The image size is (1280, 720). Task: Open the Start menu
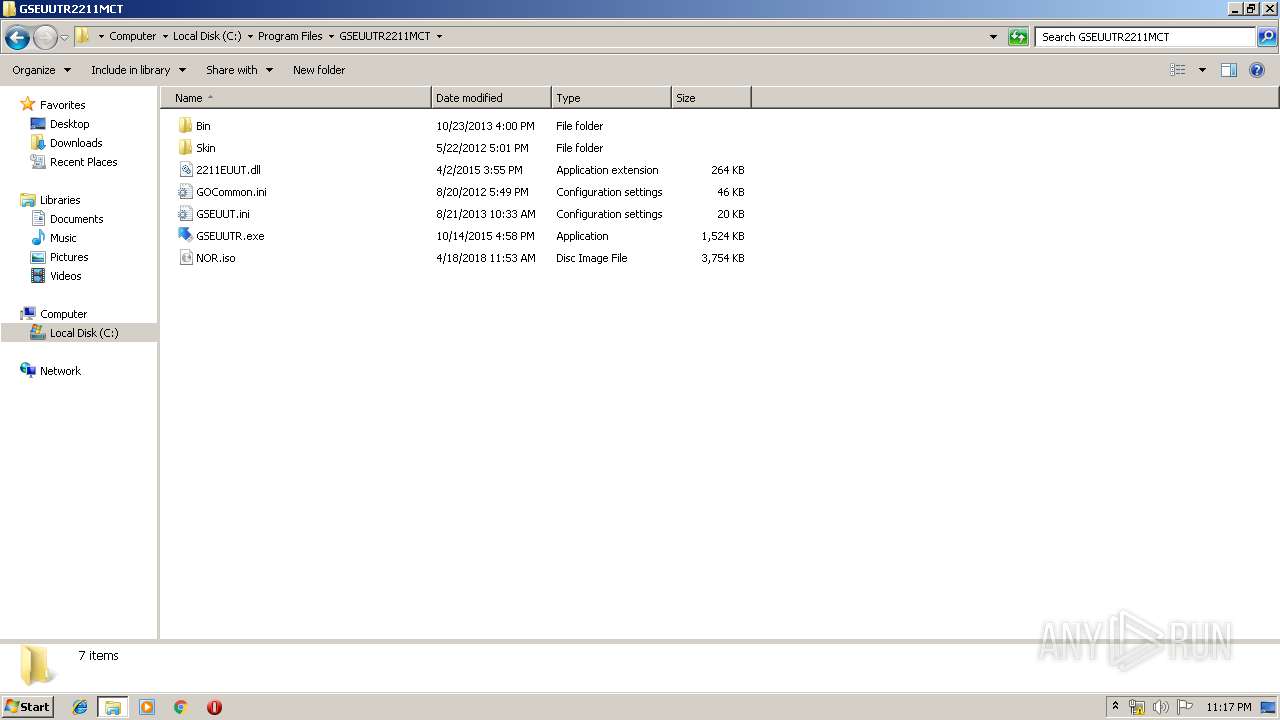(x=28, y=706)
